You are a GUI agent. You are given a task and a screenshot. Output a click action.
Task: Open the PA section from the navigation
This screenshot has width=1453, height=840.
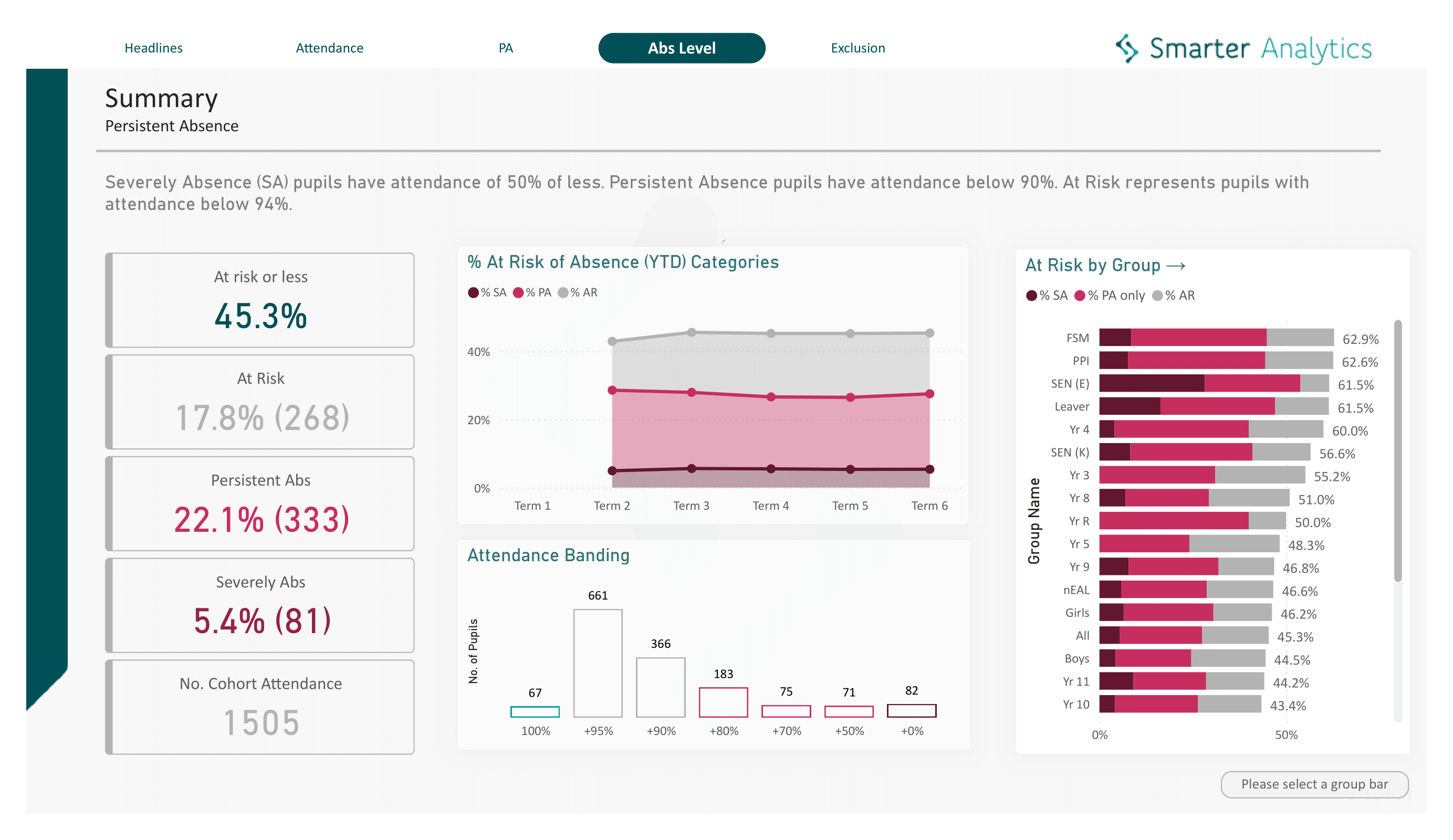click(x=506, y=48)
